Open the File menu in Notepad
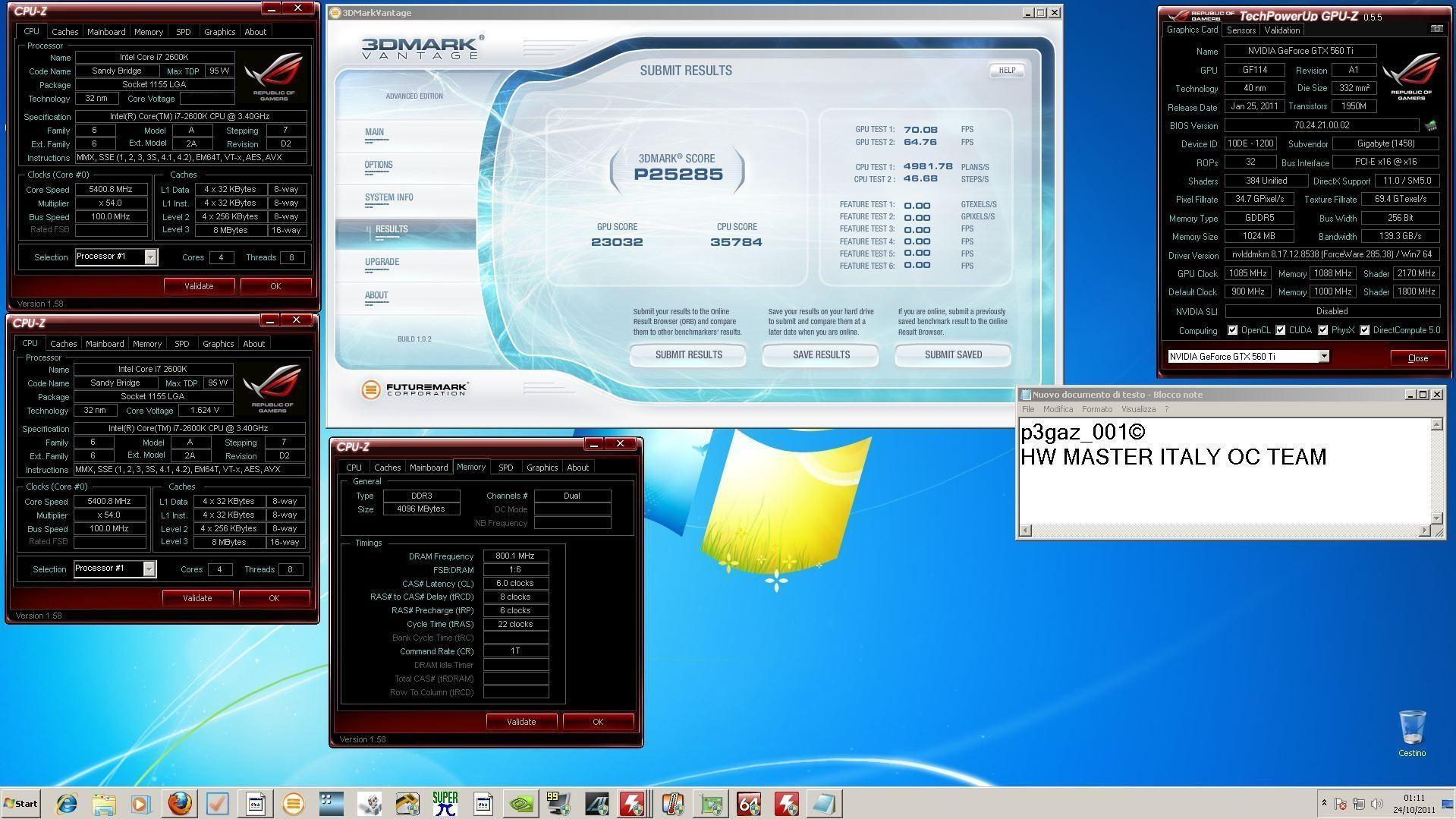This screenshot has height=819, width=1456. tap(1028, 409)
